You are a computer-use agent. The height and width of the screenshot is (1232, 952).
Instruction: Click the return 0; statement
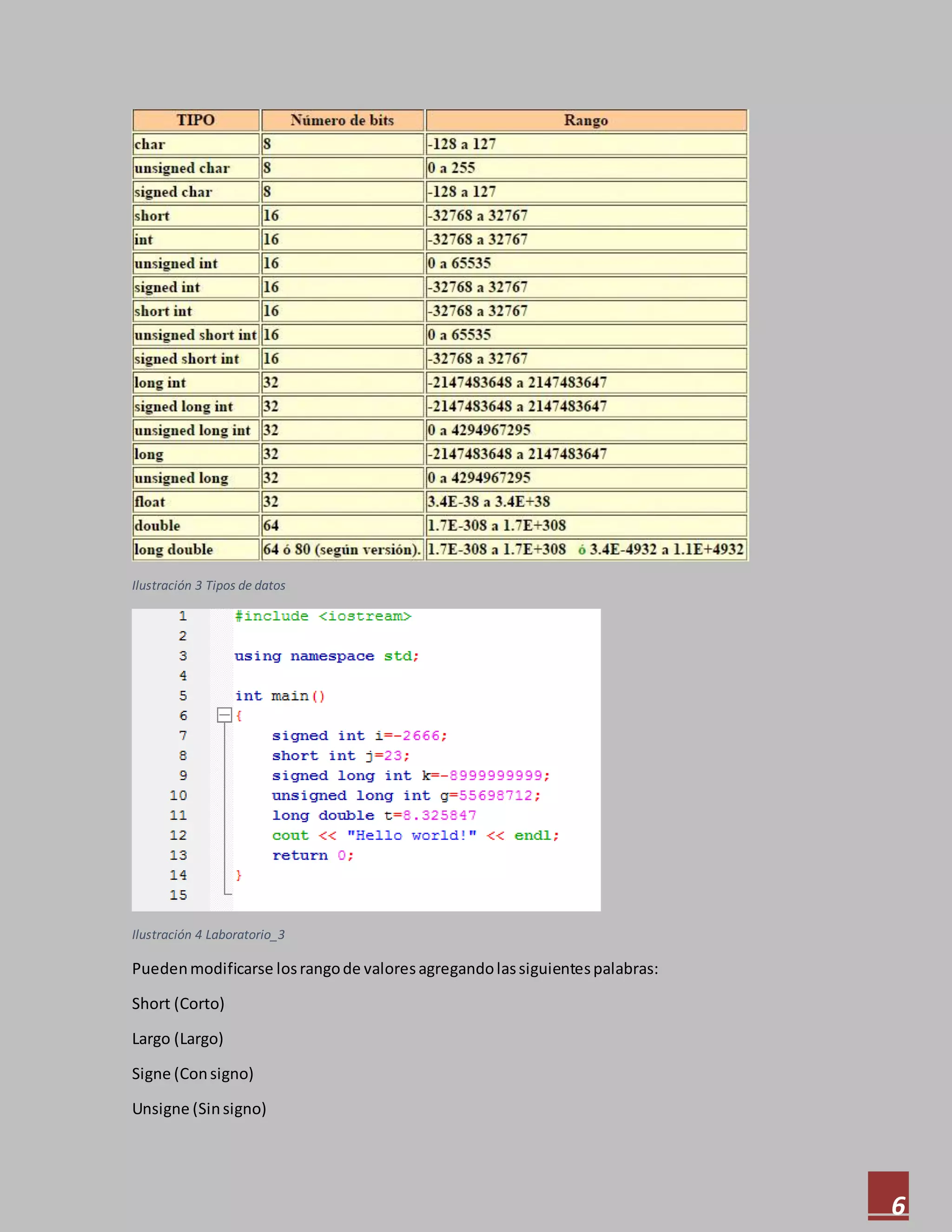pos(312,855)
